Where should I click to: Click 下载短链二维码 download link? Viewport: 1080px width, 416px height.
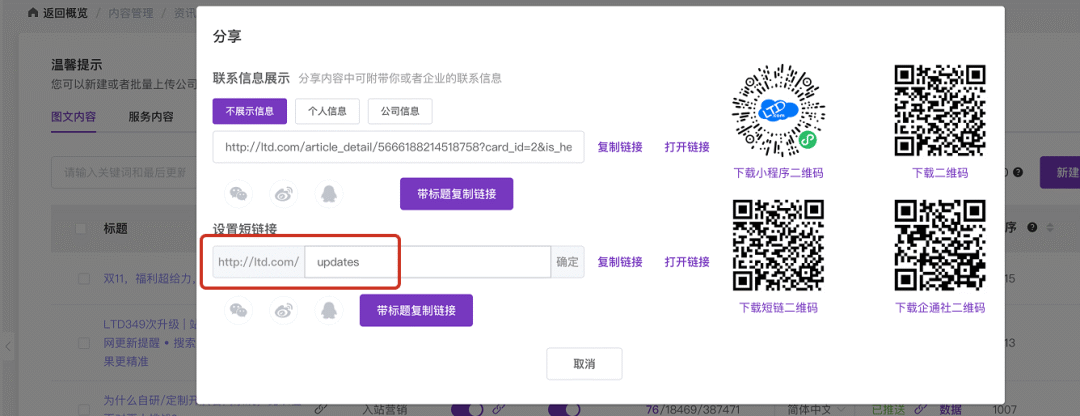(x=778, y=308)
